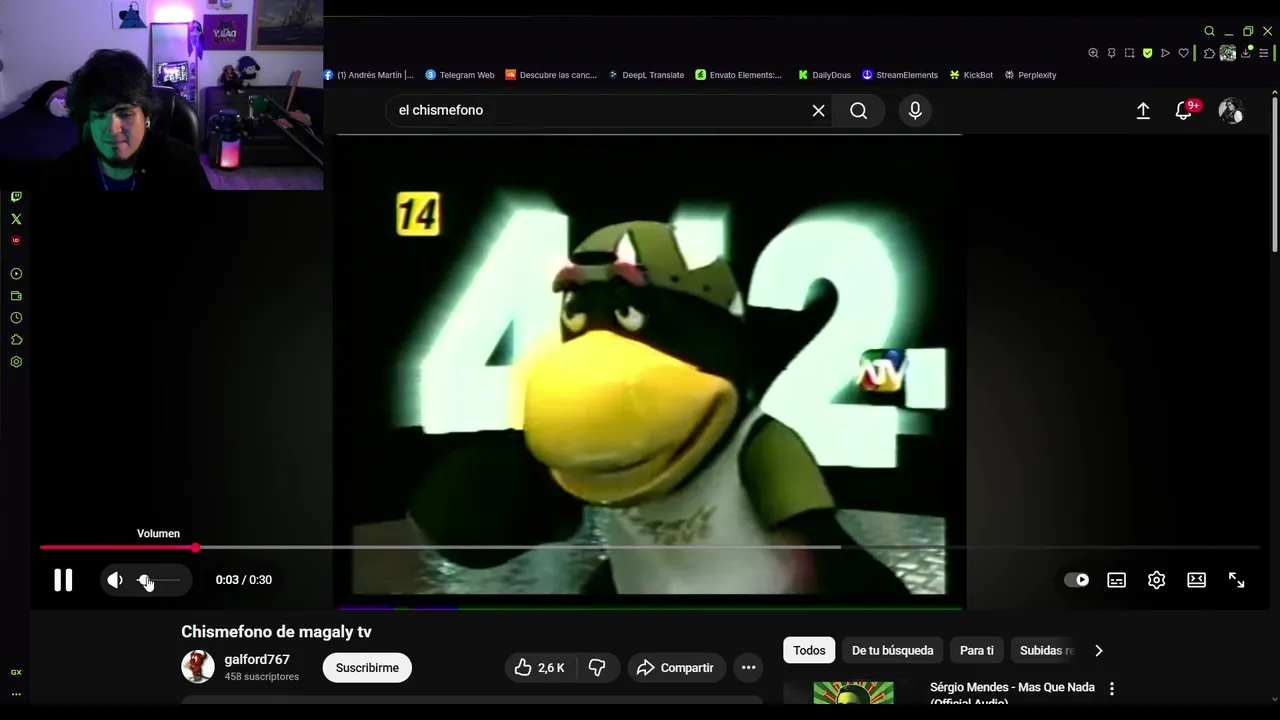This screenshot has height=720, width=1280.
Task: Open Twitch in the browser sidebar
Action: (x=16, y=197)
